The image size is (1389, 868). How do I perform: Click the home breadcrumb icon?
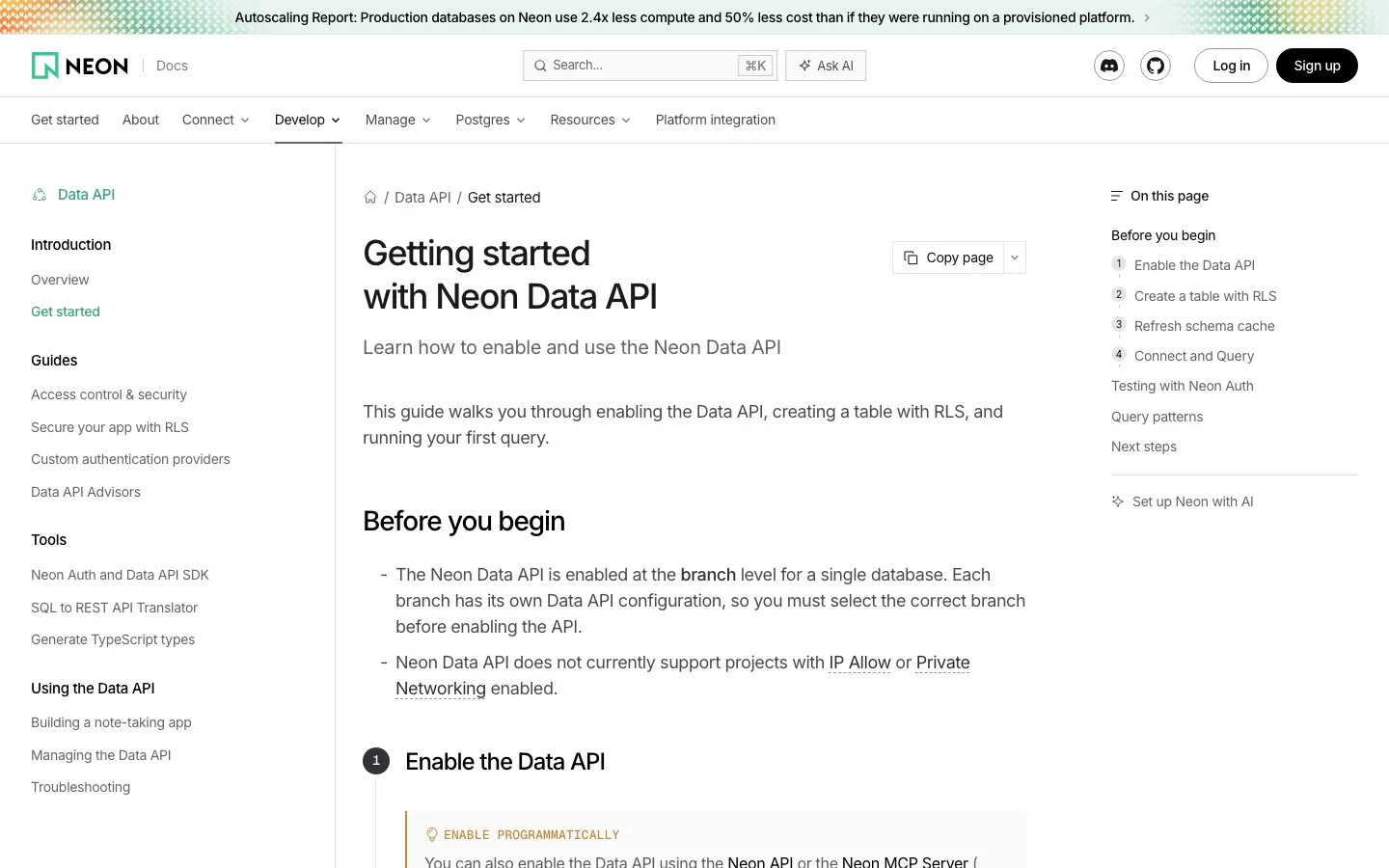pos(370,197)
